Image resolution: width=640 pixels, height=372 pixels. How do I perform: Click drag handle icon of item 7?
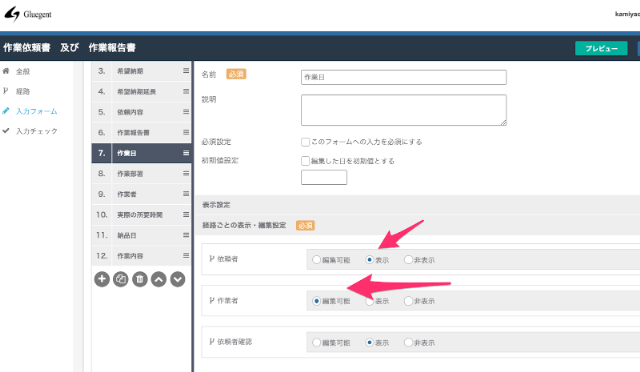coord(186,153)
